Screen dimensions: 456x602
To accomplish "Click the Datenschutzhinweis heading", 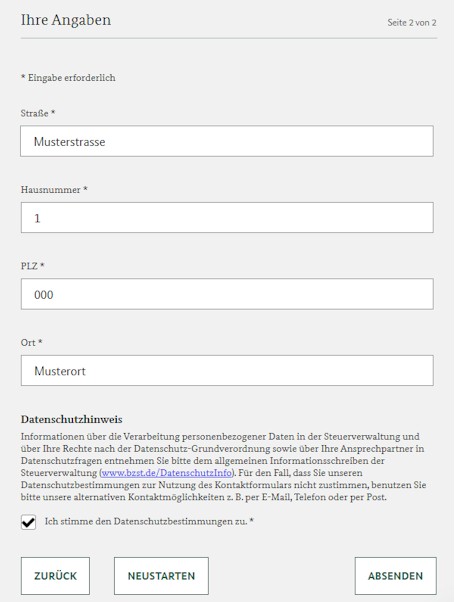I will click(x=71, y=419).
